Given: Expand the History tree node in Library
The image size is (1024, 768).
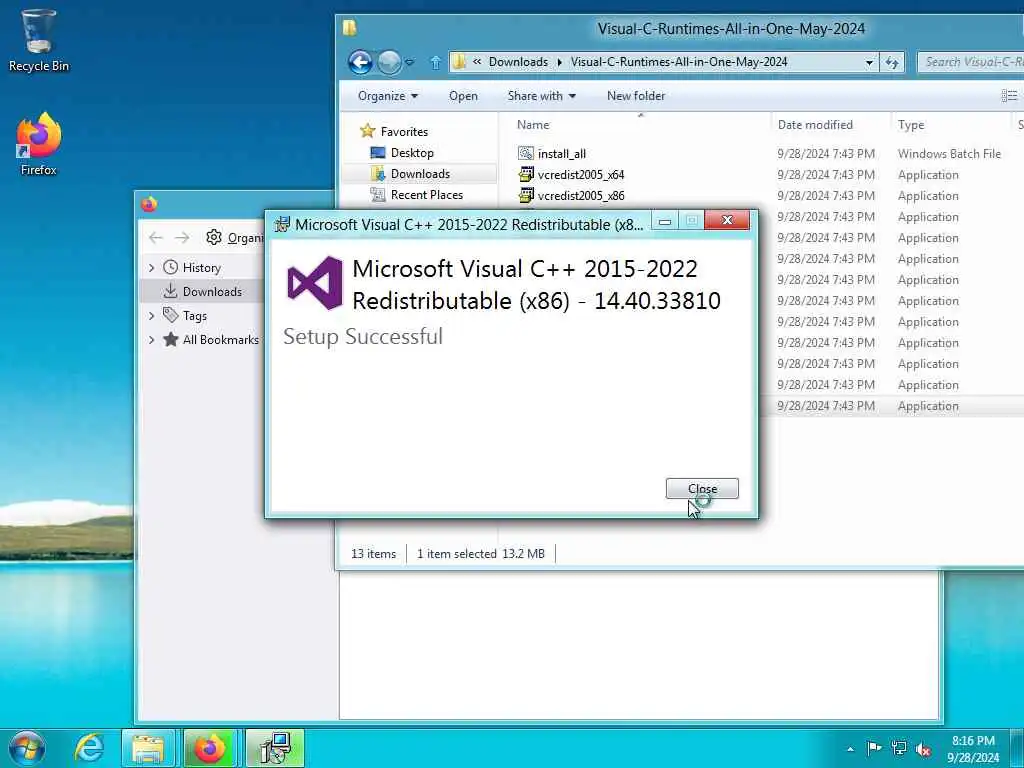Looking at the screenshot, I should click(152, 268).
